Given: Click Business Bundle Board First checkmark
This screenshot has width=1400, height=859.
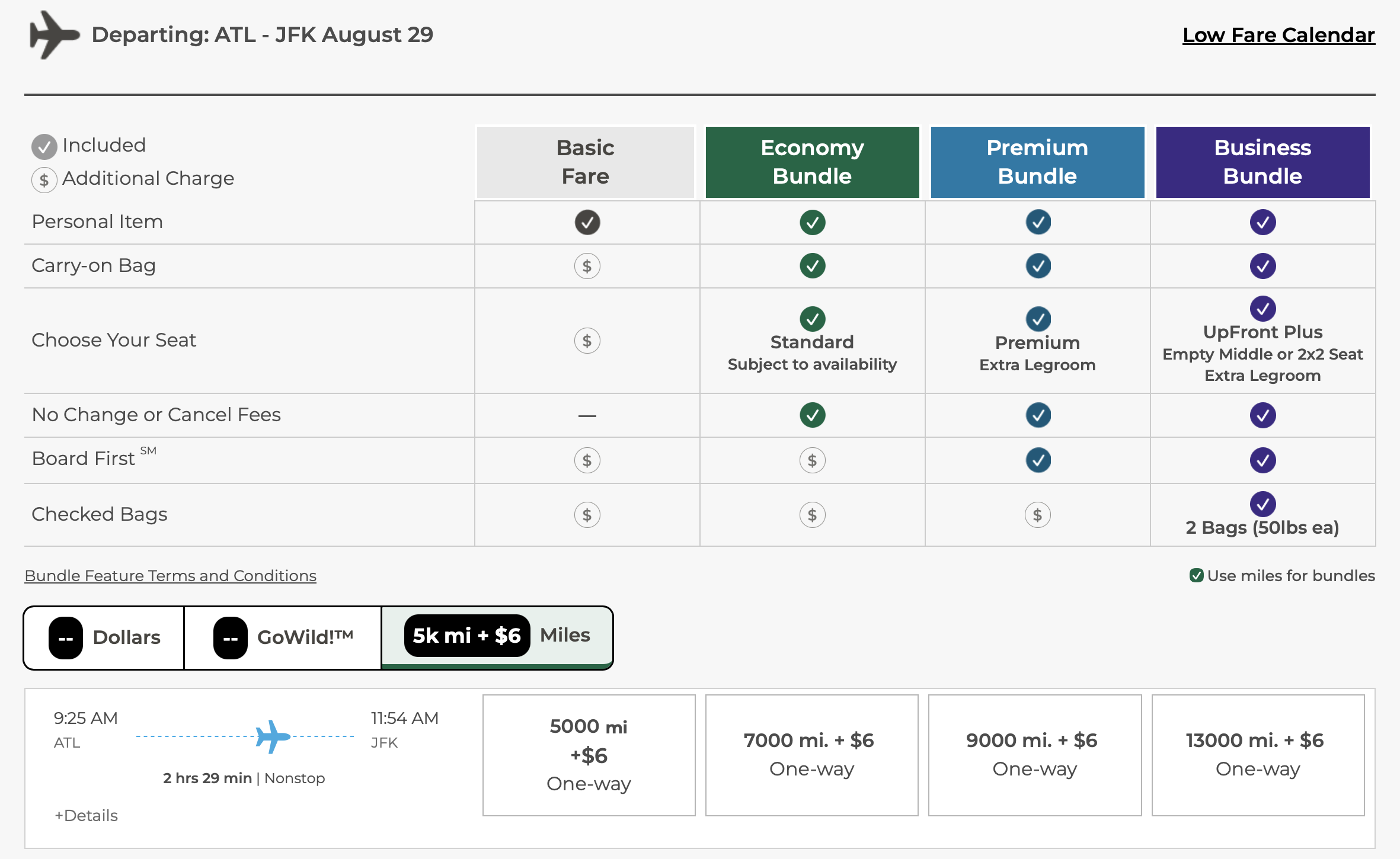Looking at the screenshot, I should (x=1263, y=460).
